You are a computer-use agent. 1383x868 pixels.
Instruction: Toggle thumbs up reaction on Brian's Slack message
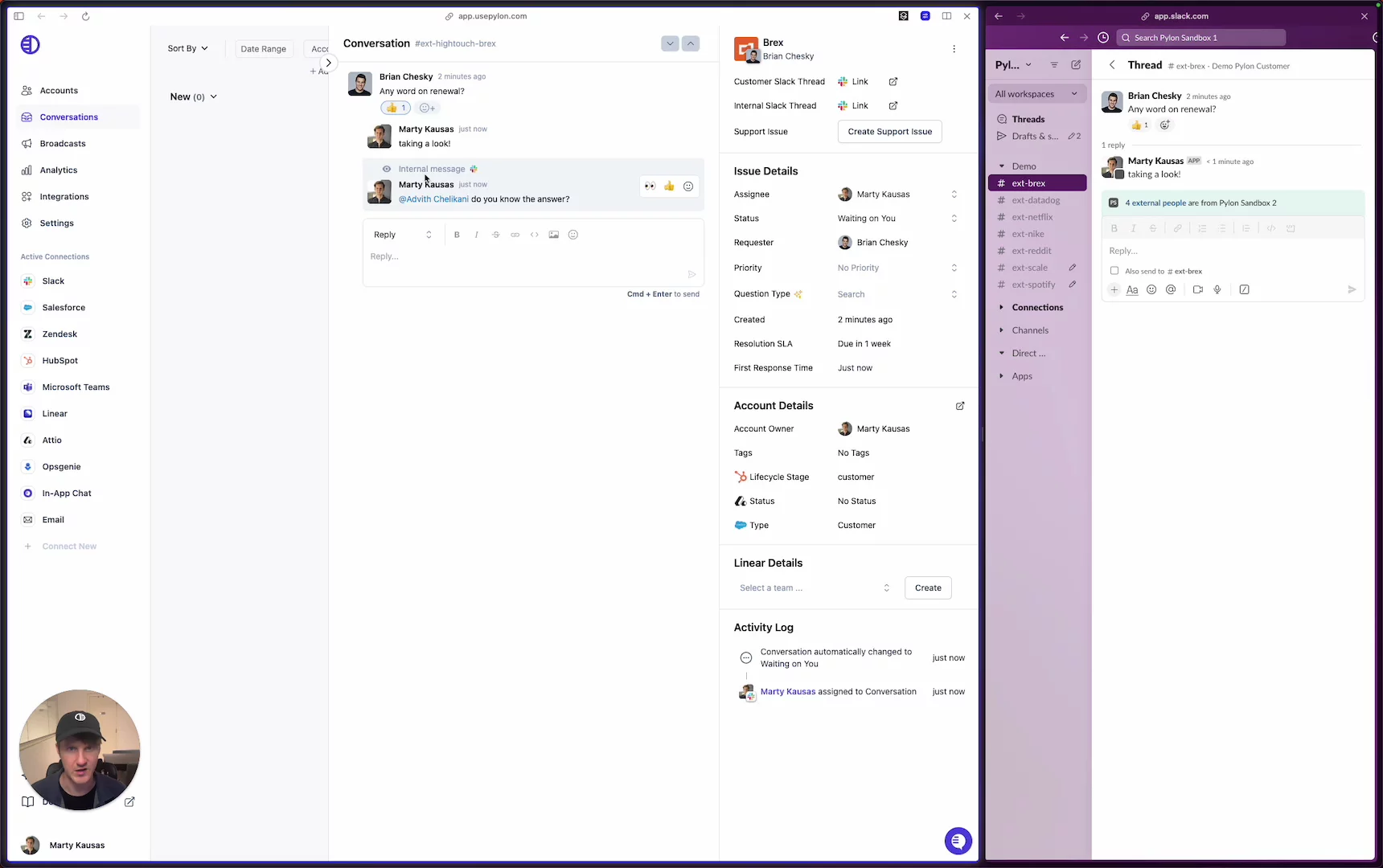click(x=1139, y=125)
